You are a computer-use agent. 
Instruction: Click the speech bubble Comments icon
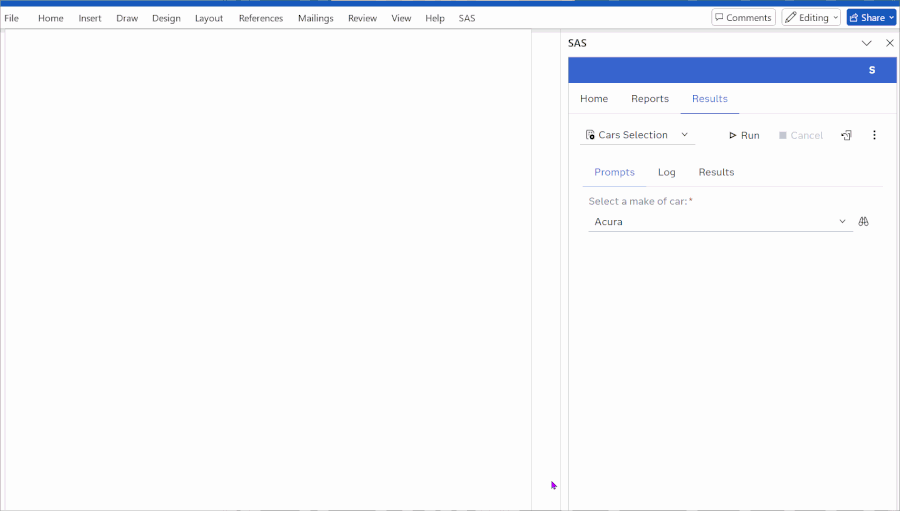coord(719,17)
